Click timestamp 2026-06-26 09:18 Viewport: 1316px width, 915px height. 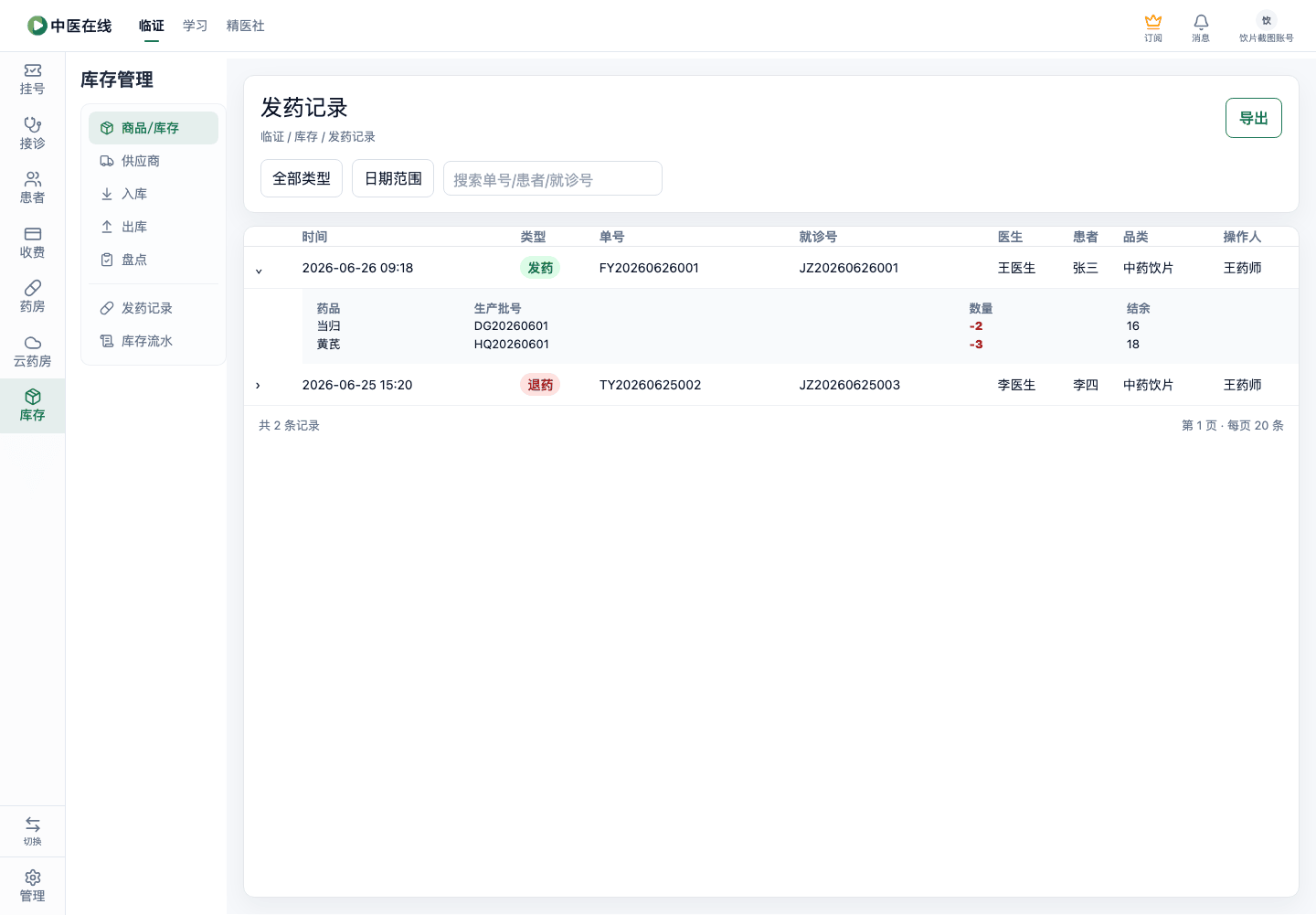click(358, 268)
